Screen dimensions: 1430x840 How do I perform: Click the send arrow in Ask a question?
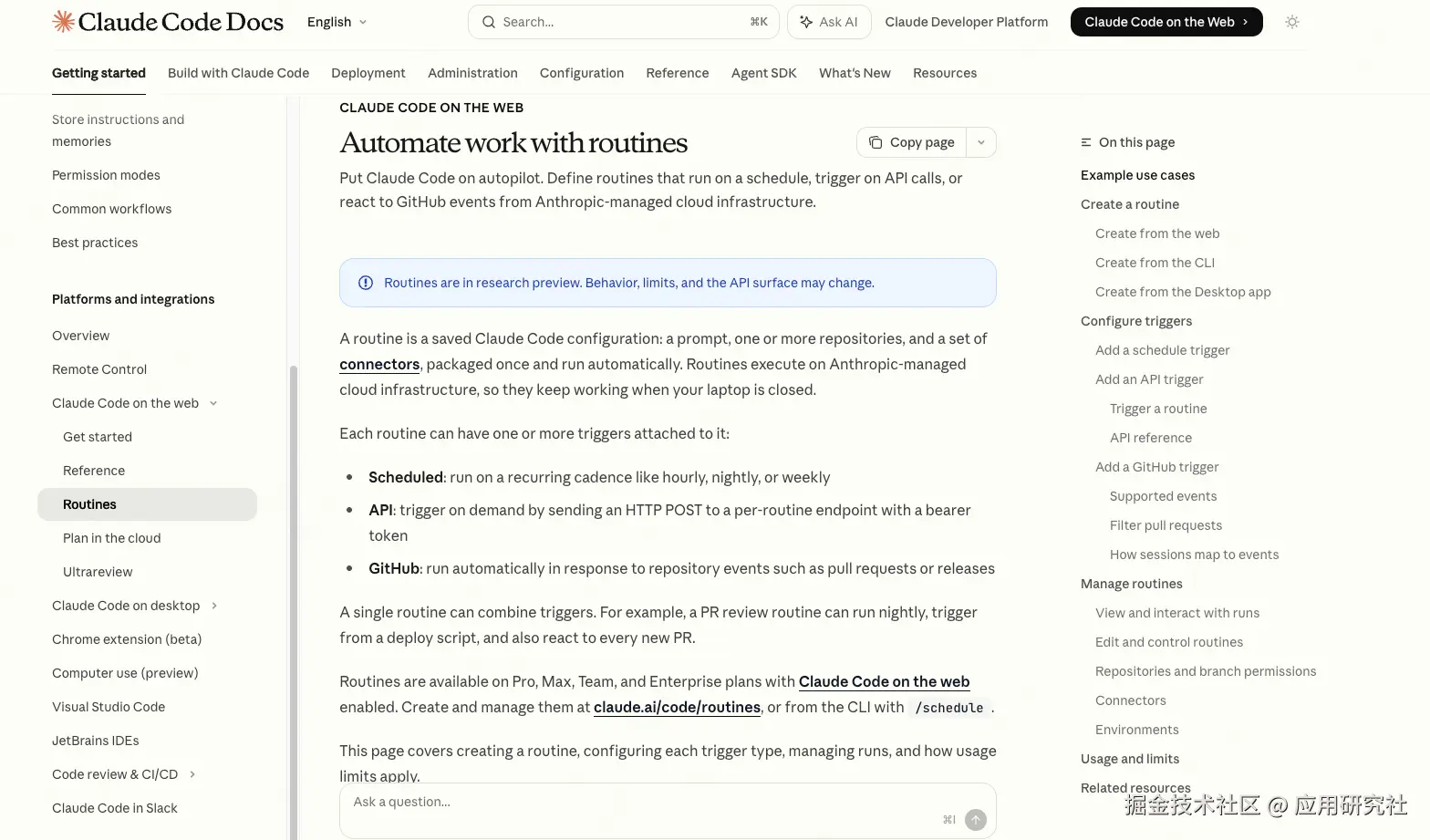pos(976,820)
